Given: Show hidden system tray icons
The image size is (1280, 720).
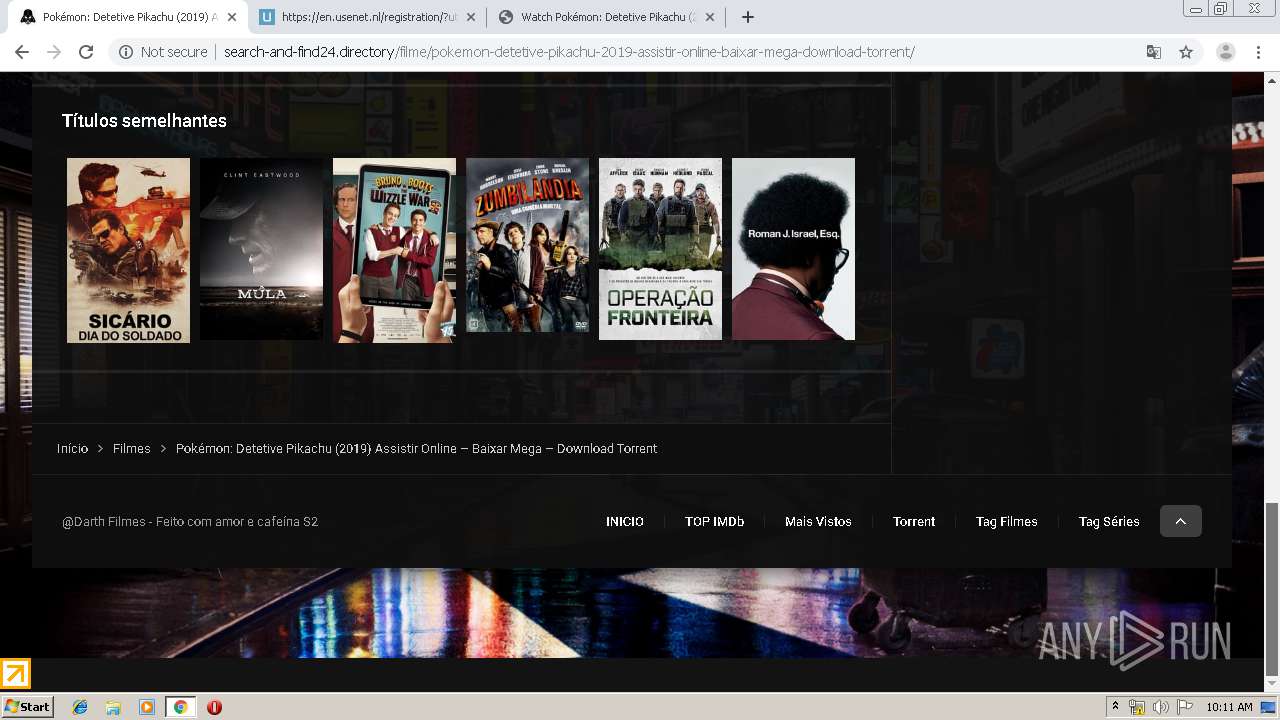Looking at the screenshot, I should pos(1115,707).
